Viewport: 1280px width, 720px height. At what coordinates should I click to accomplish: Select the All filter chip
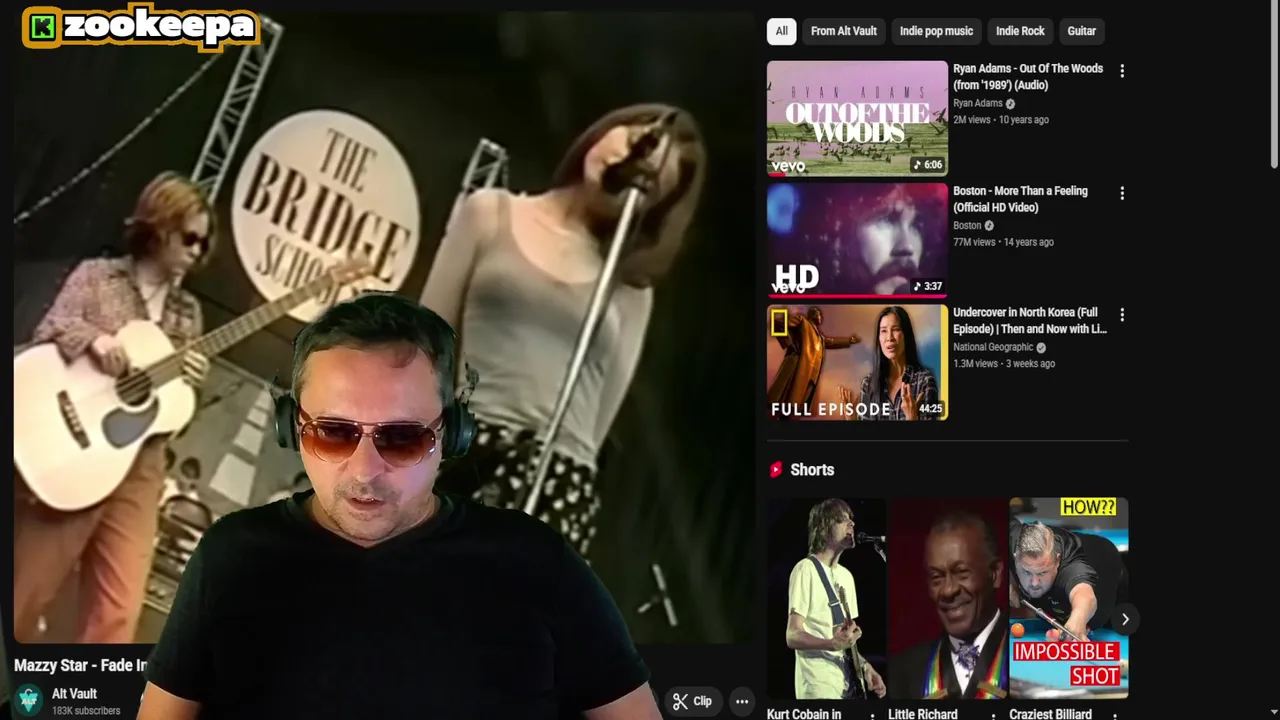(781, 31)
